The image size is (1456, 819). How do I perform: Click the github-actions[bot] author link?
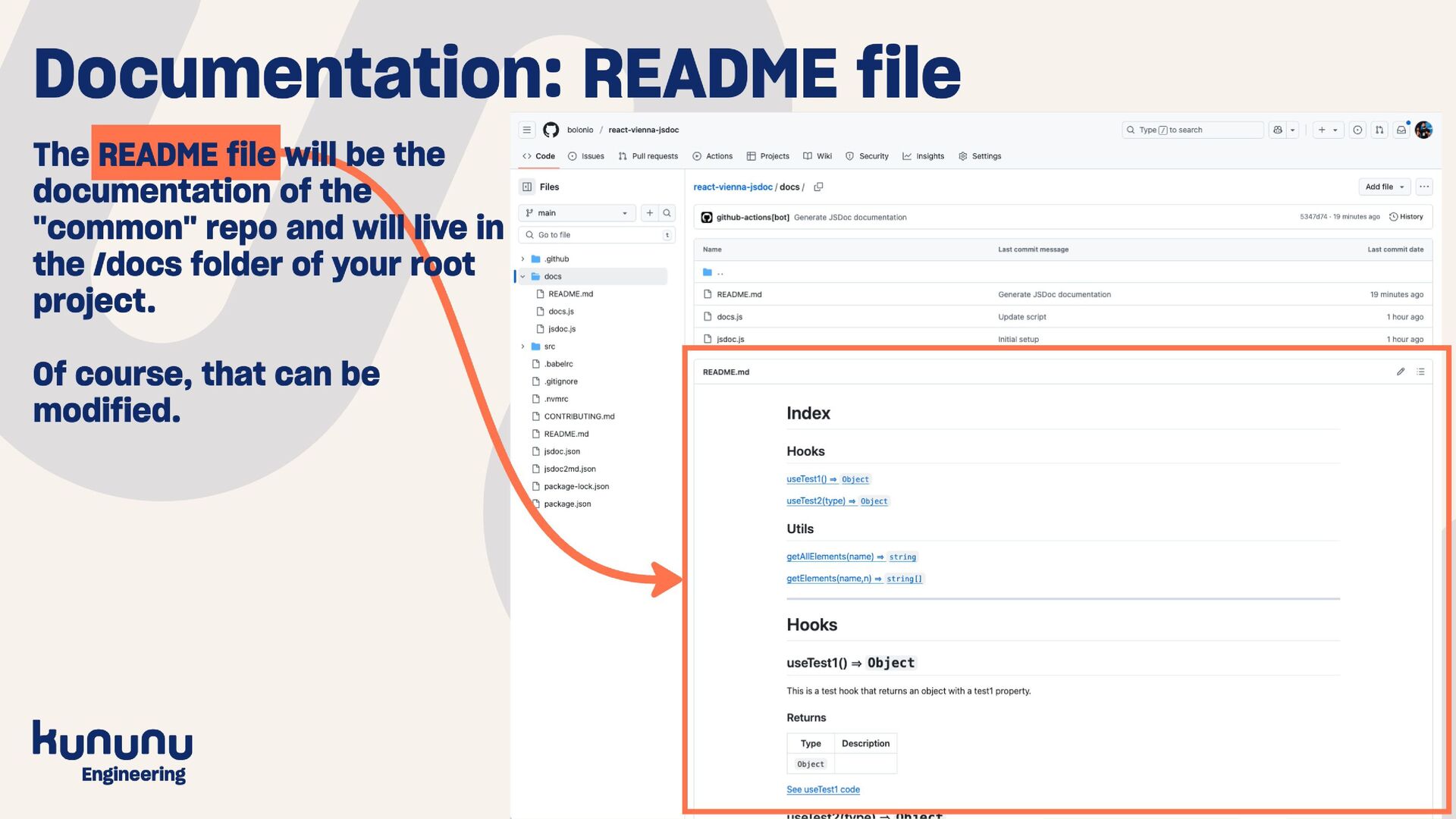(x=753, y=217)
